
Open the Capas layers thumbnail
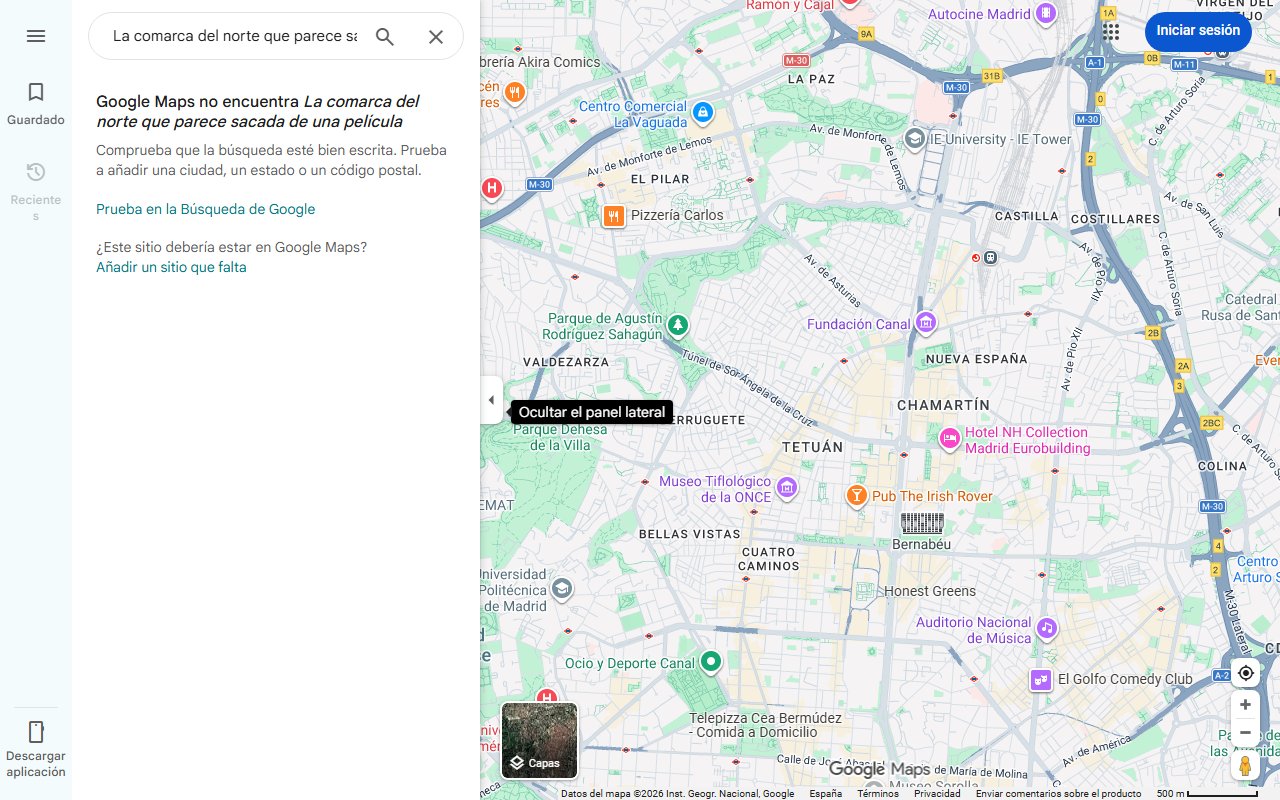pos(539,740)
